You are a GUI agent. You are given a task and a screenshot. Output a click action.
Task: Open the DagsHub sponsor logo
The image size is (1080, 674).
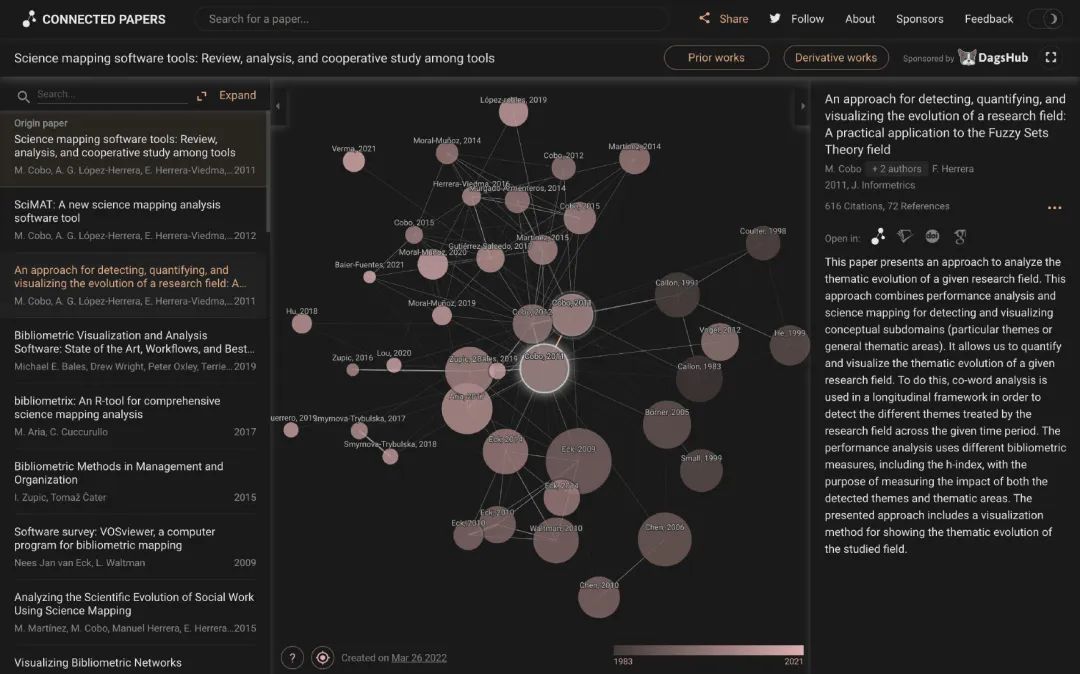(x=993, y=58)
